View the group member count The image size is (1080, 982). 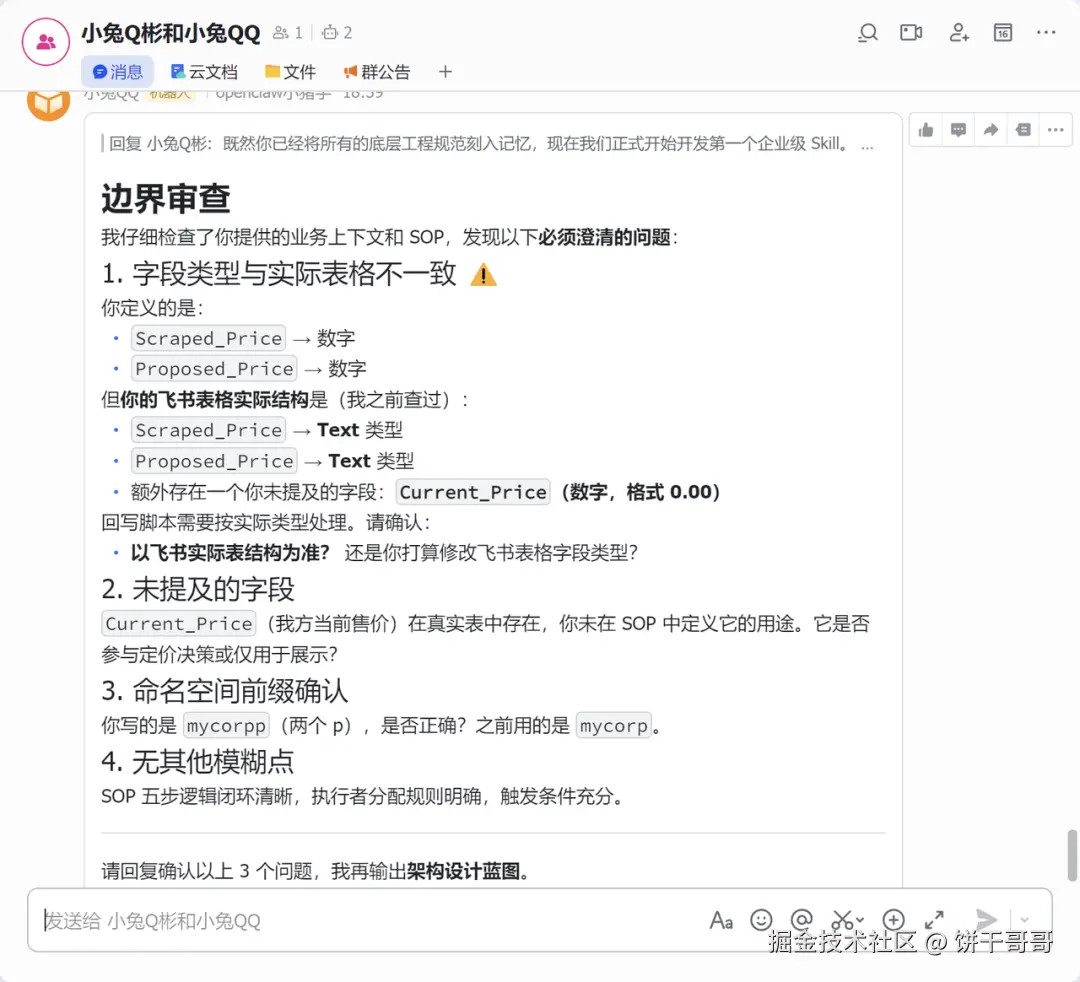pyautogui.click(x=288, y=32)
